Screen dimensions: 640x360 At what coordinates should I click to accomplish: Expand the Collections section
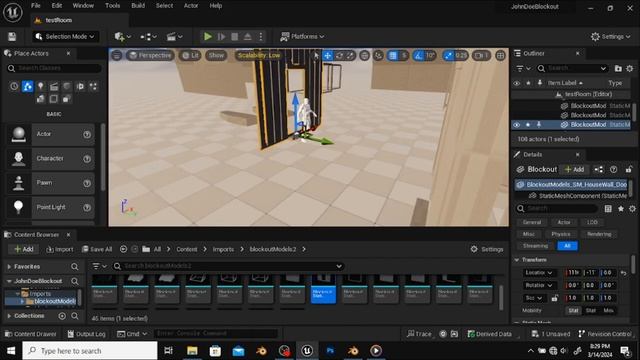tap(9, 316)
